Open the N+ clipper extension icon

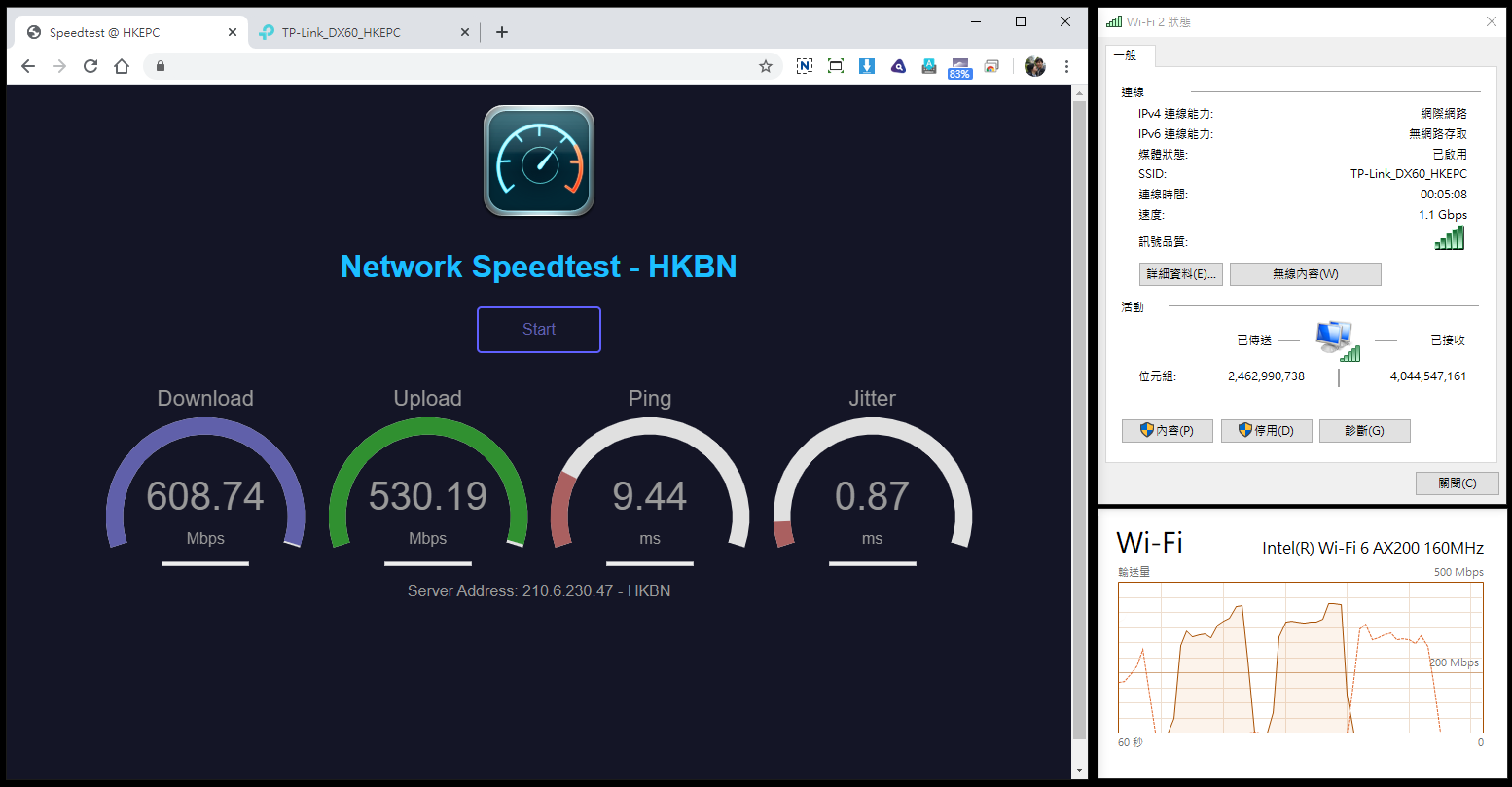[x=804, y=66]
